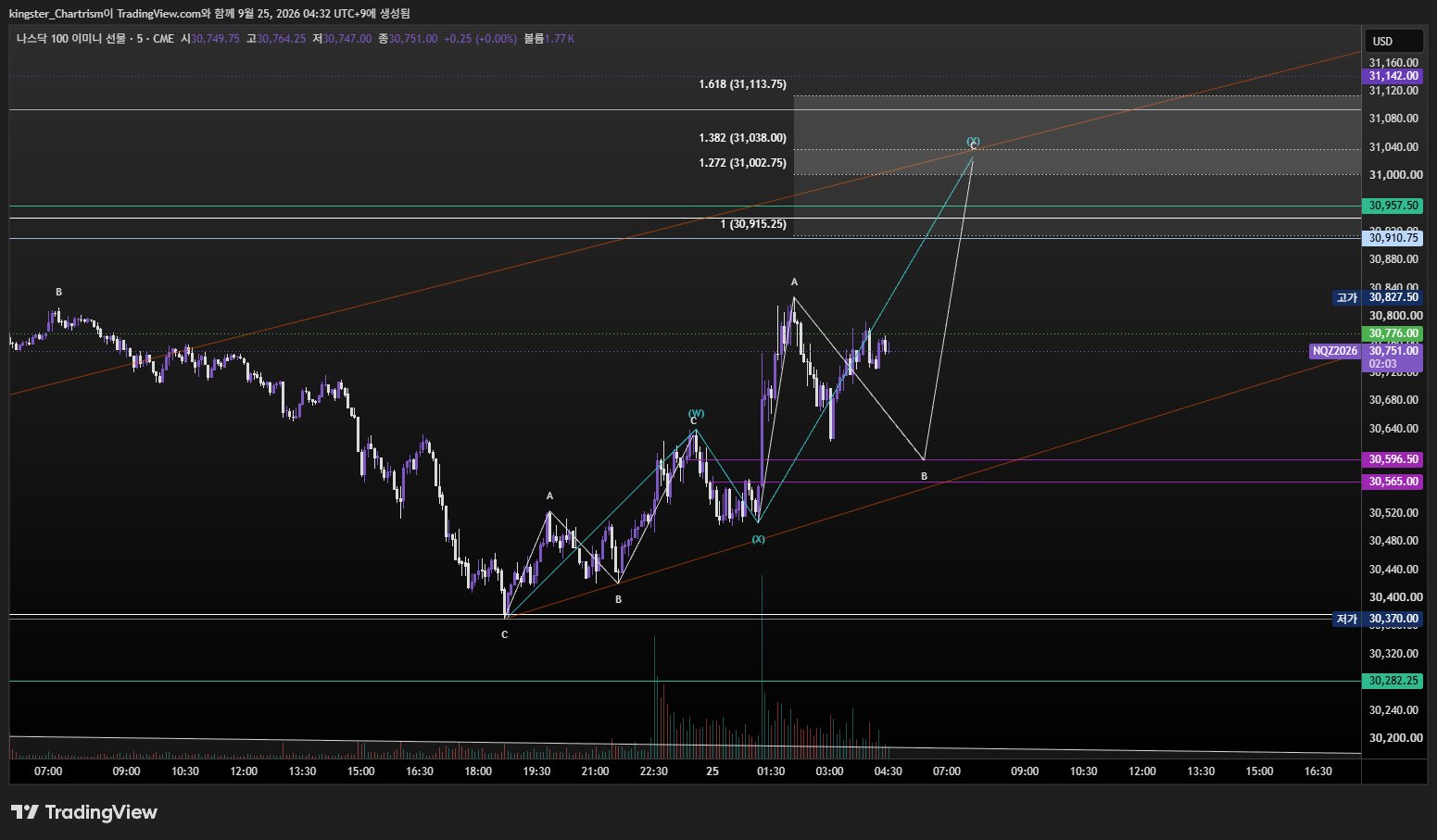Click the 30,565.00 horizontal line label
Screen dimensions: 1437x840
[x=1393, y=482]
